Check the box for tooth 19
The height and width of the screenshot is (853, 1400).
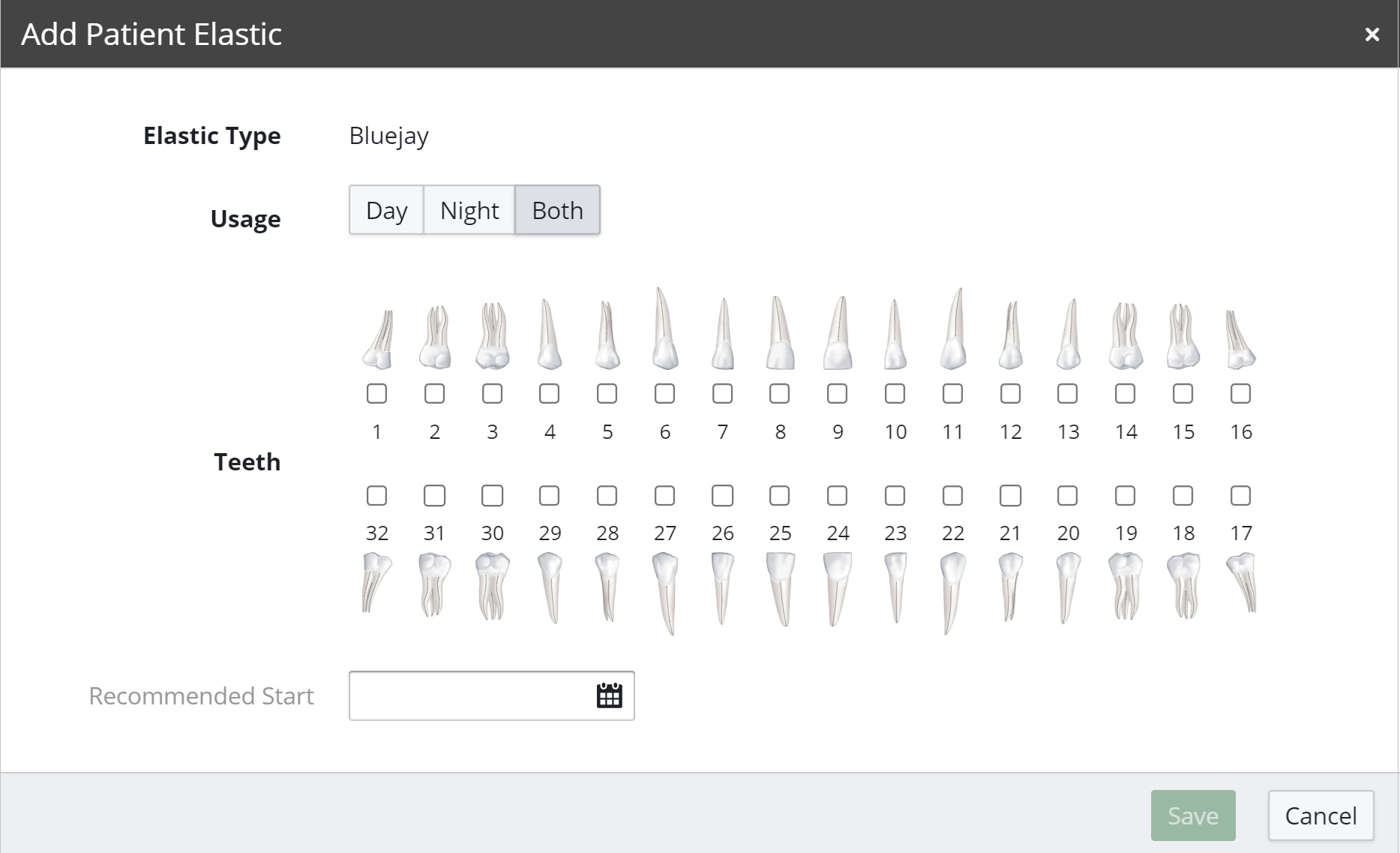coord(1126,495)
